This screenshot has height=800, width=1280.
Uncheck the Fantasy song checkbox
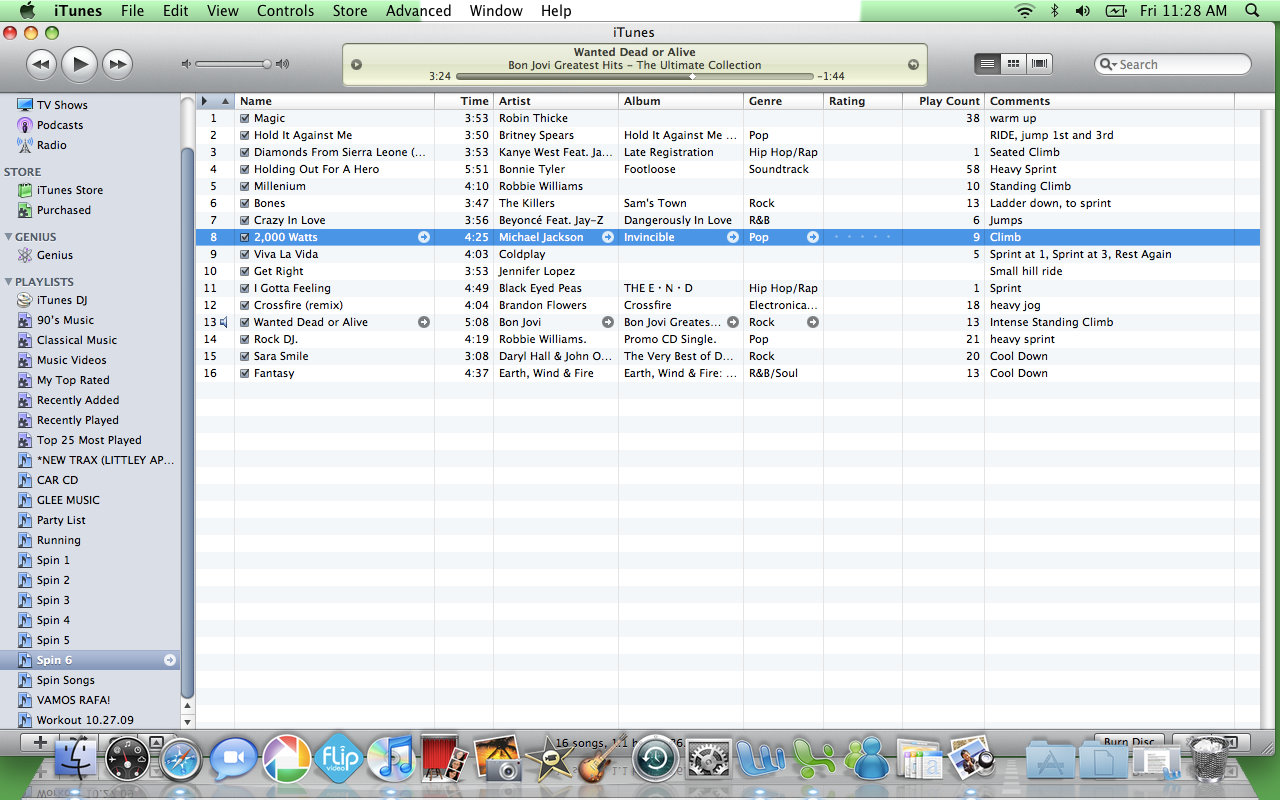pyautogui.click(x=245, y=373)
